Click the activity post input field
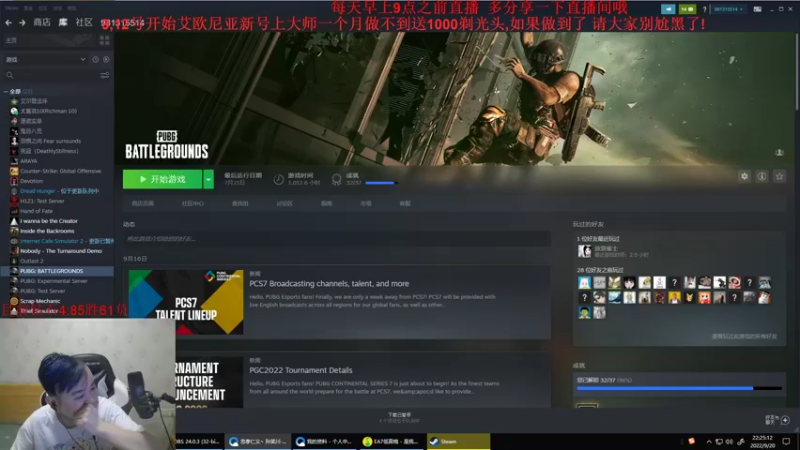This screenshot has height=450, width=800. coord(337,239)
